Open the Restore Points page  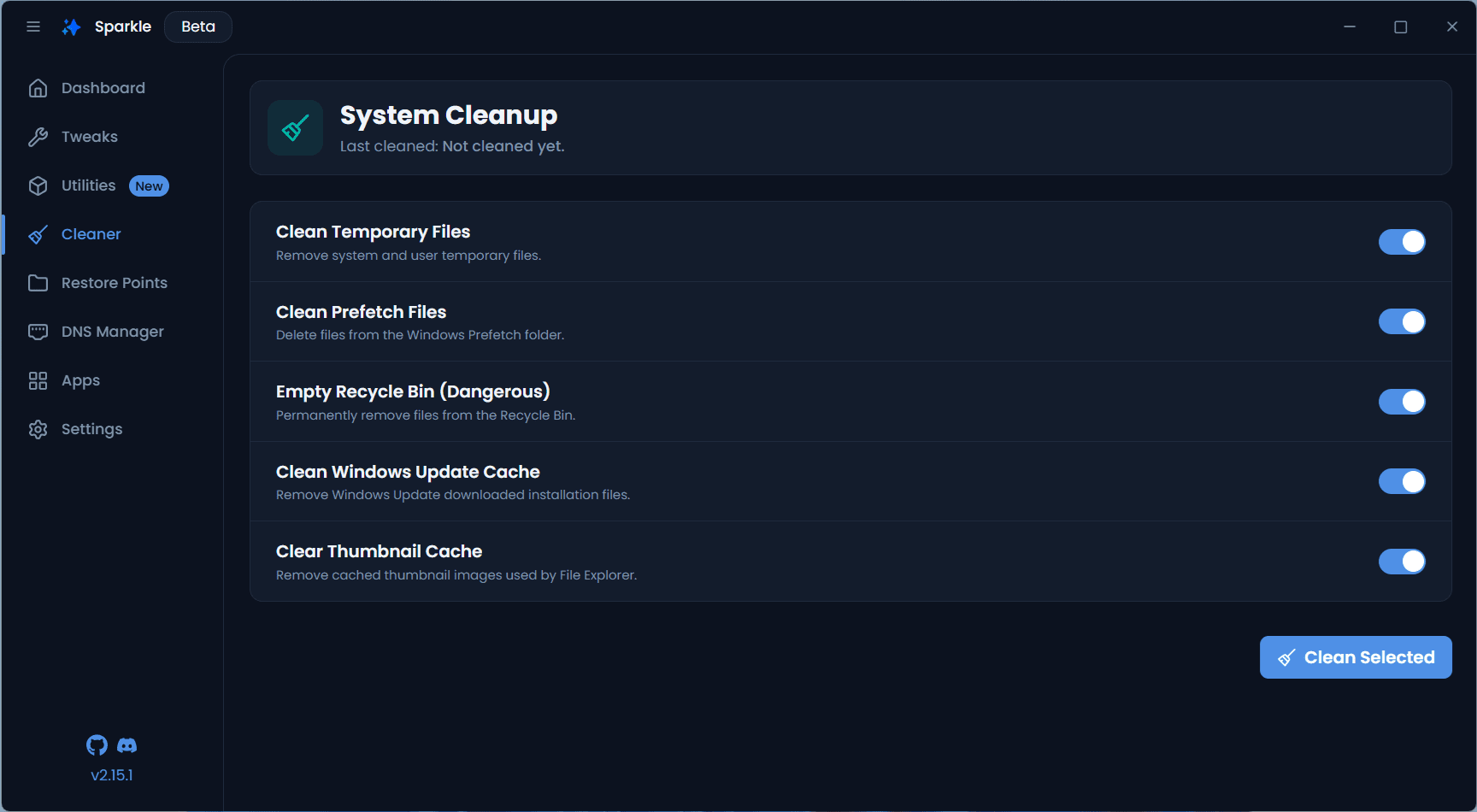click(114, 283)
